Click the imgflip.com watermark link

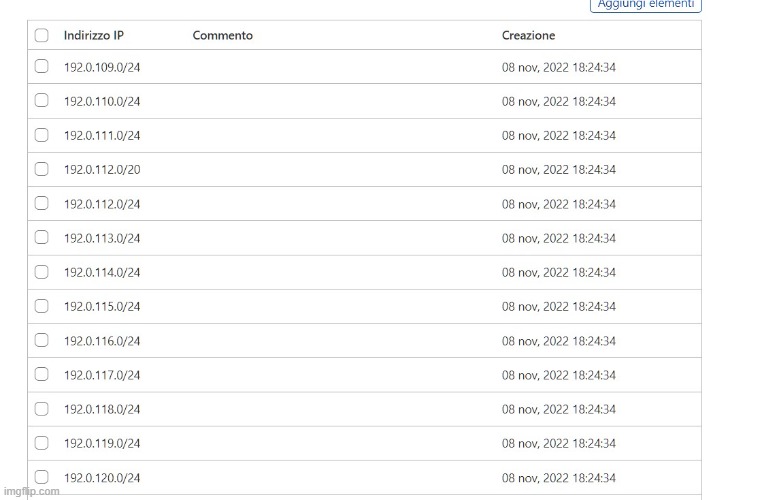click(31, 491)
